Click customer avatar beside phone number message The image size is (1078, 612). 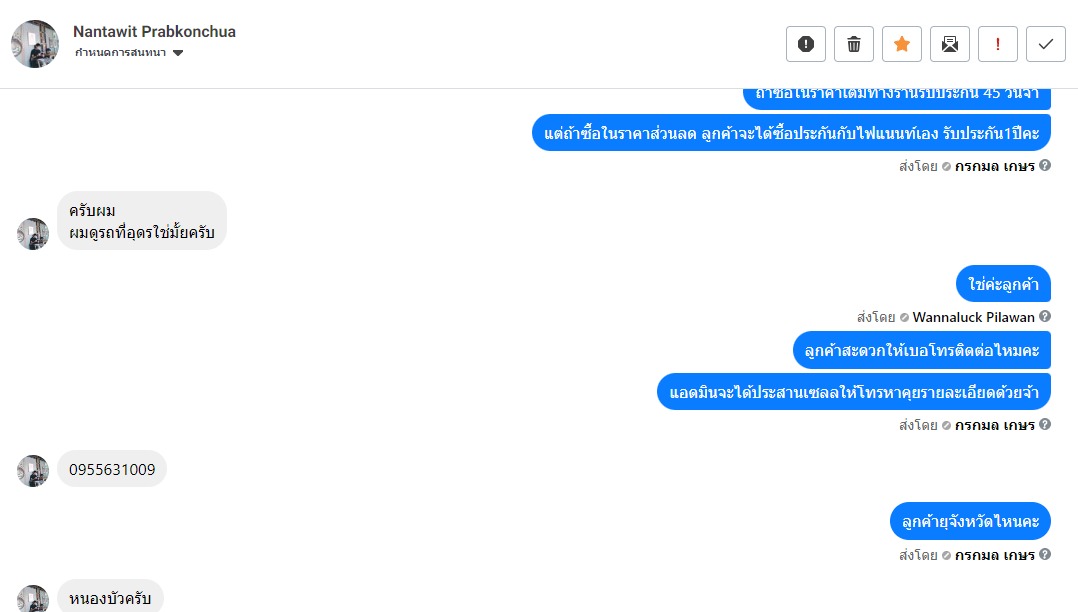[33, 471]
